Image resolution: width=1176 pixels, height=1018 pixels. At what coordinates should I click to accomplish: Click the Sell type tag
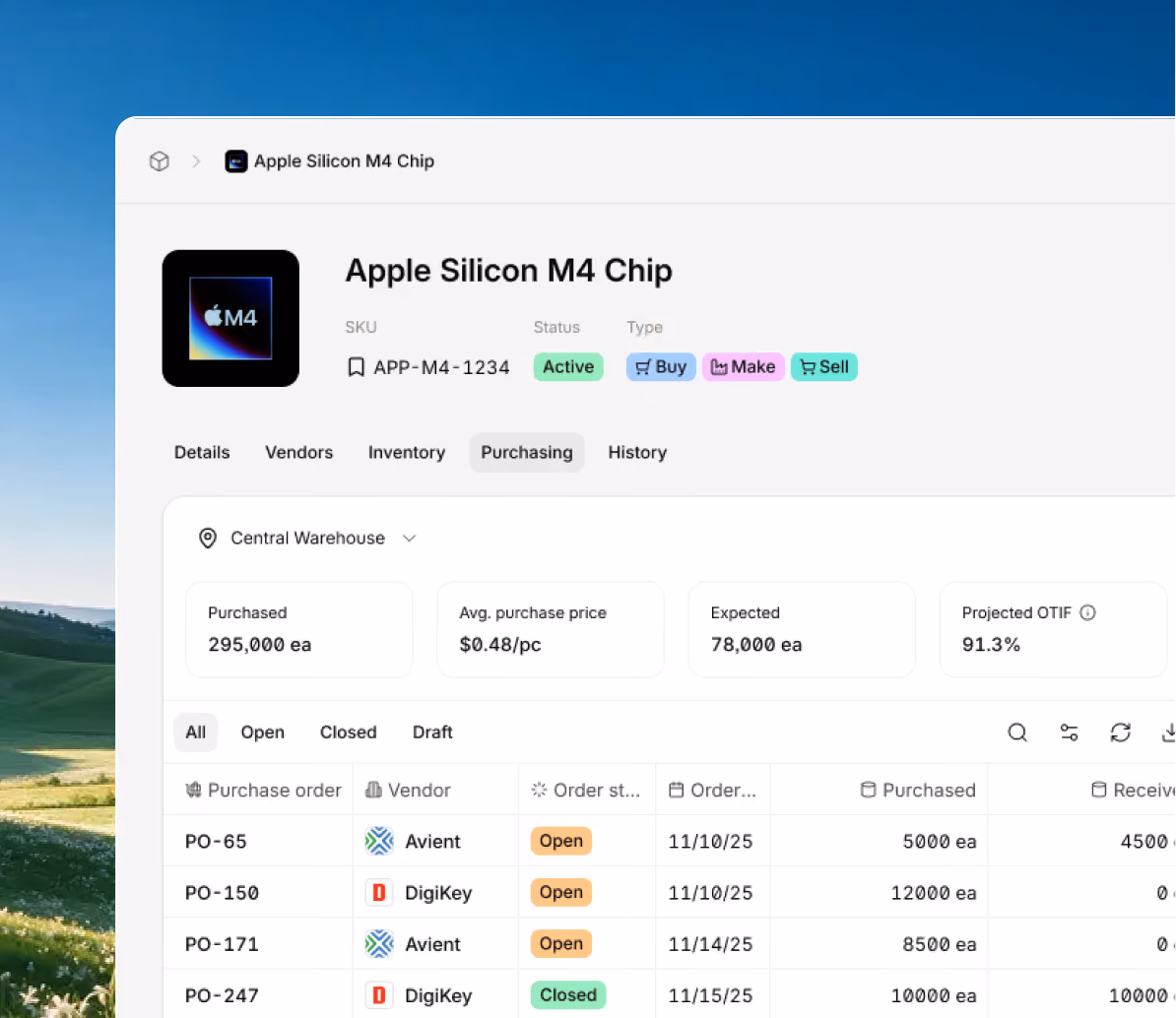coord(824,366)
